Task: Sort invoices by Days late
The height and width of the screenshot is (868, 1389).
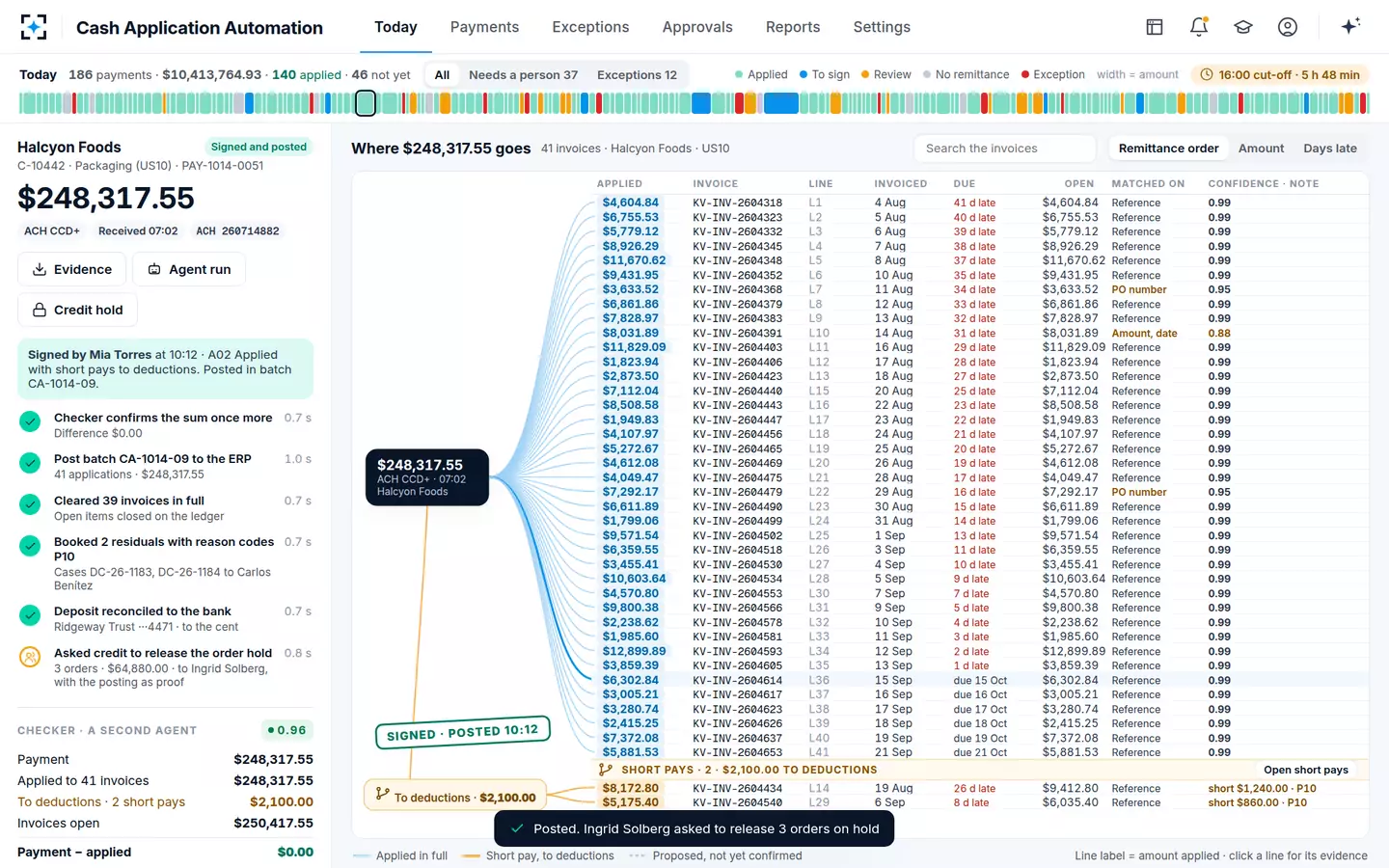Action: (x=1329, y=149)
